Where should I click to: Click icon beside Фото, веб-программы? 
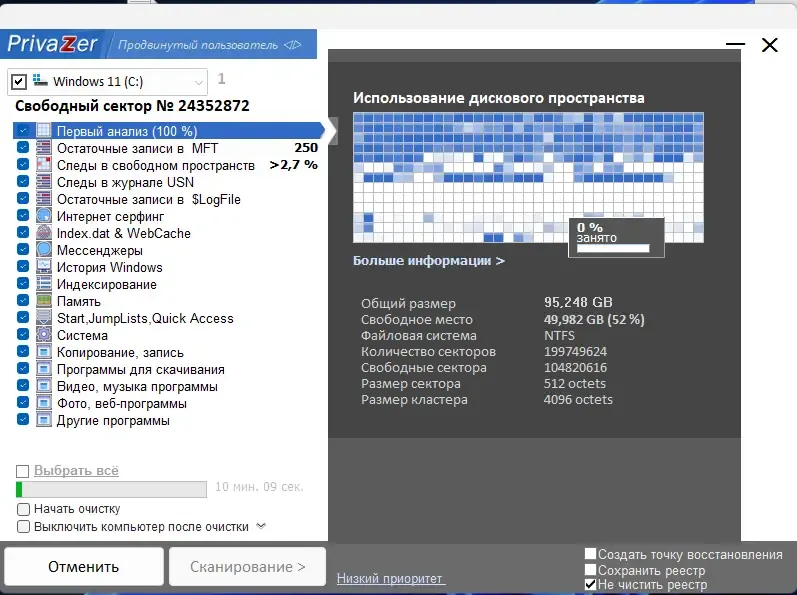[x=44, y=403]
